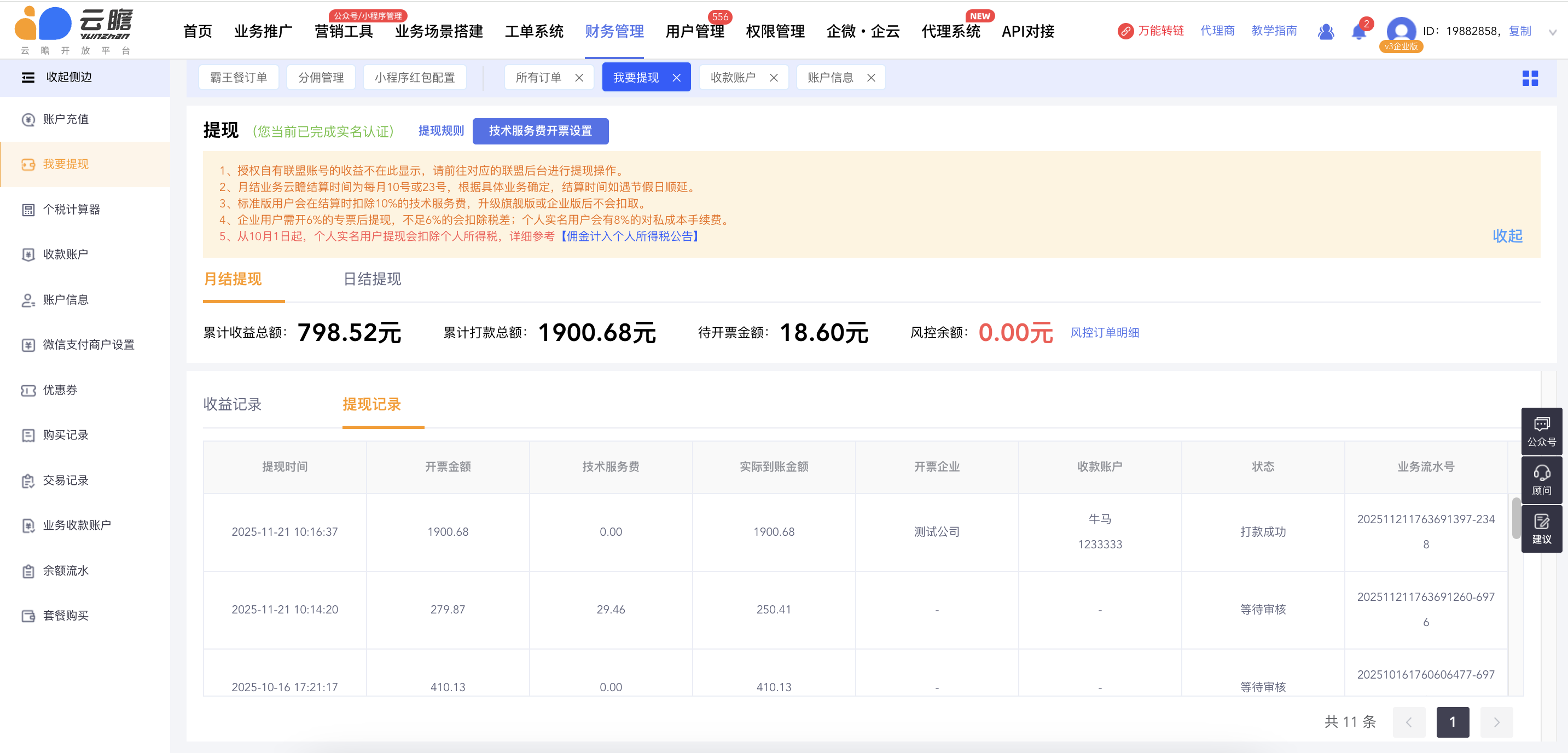Open the 风控订单明细 link
1568x753 pixels.
[1104, 332]
